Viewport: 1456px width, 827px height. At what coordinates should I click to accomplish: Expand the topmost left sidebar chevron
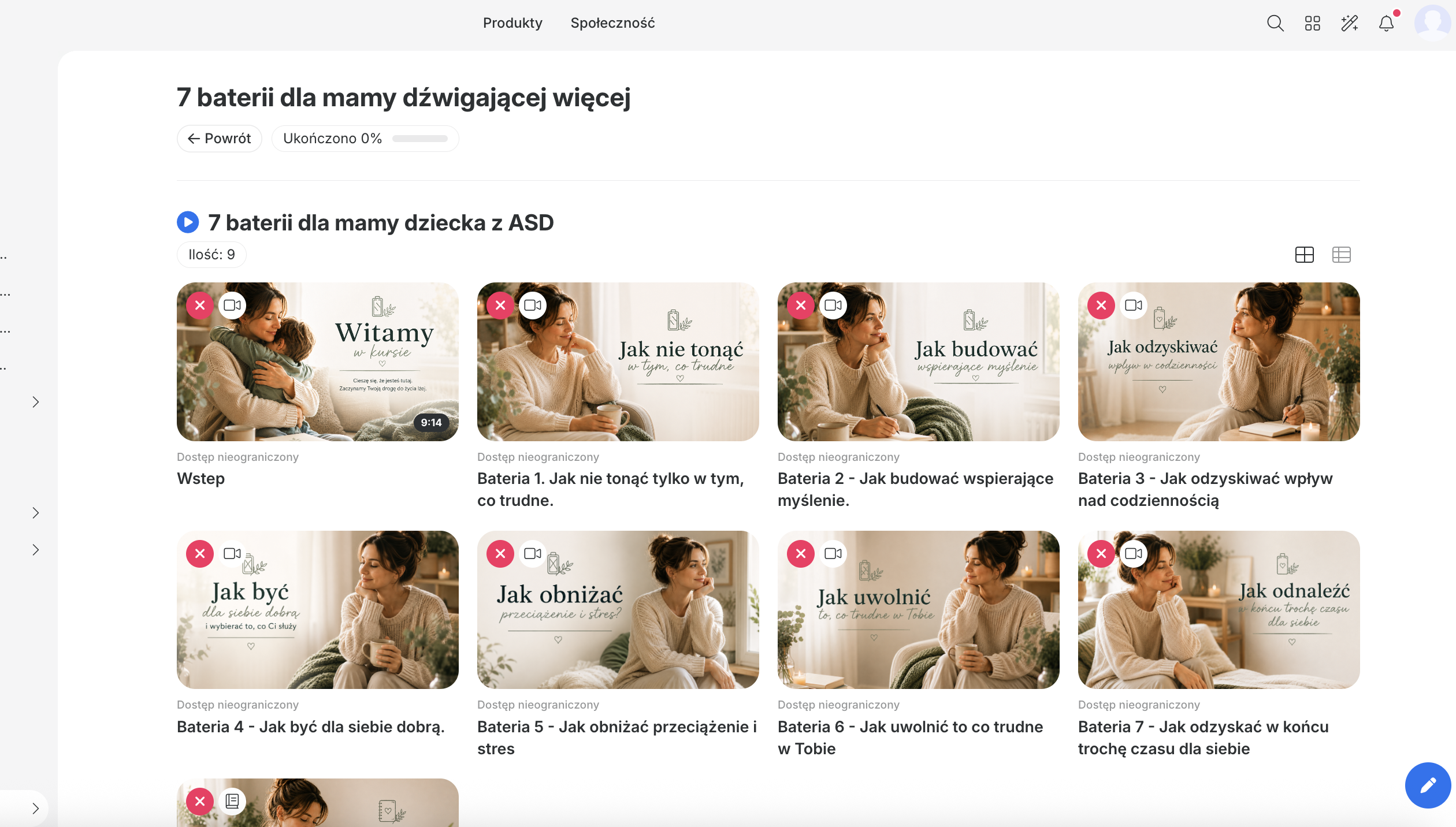point(36,402)
